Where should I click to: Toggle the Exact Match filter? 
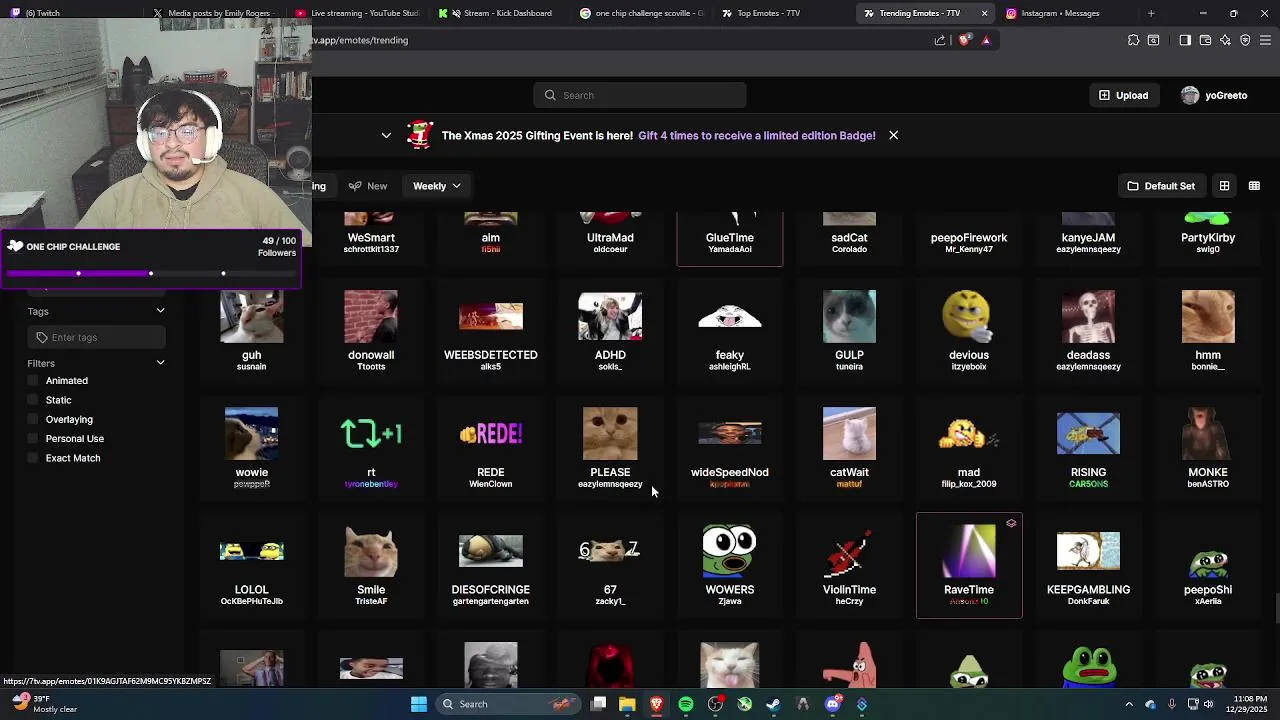pyautogui.click(x=33, y=458)
